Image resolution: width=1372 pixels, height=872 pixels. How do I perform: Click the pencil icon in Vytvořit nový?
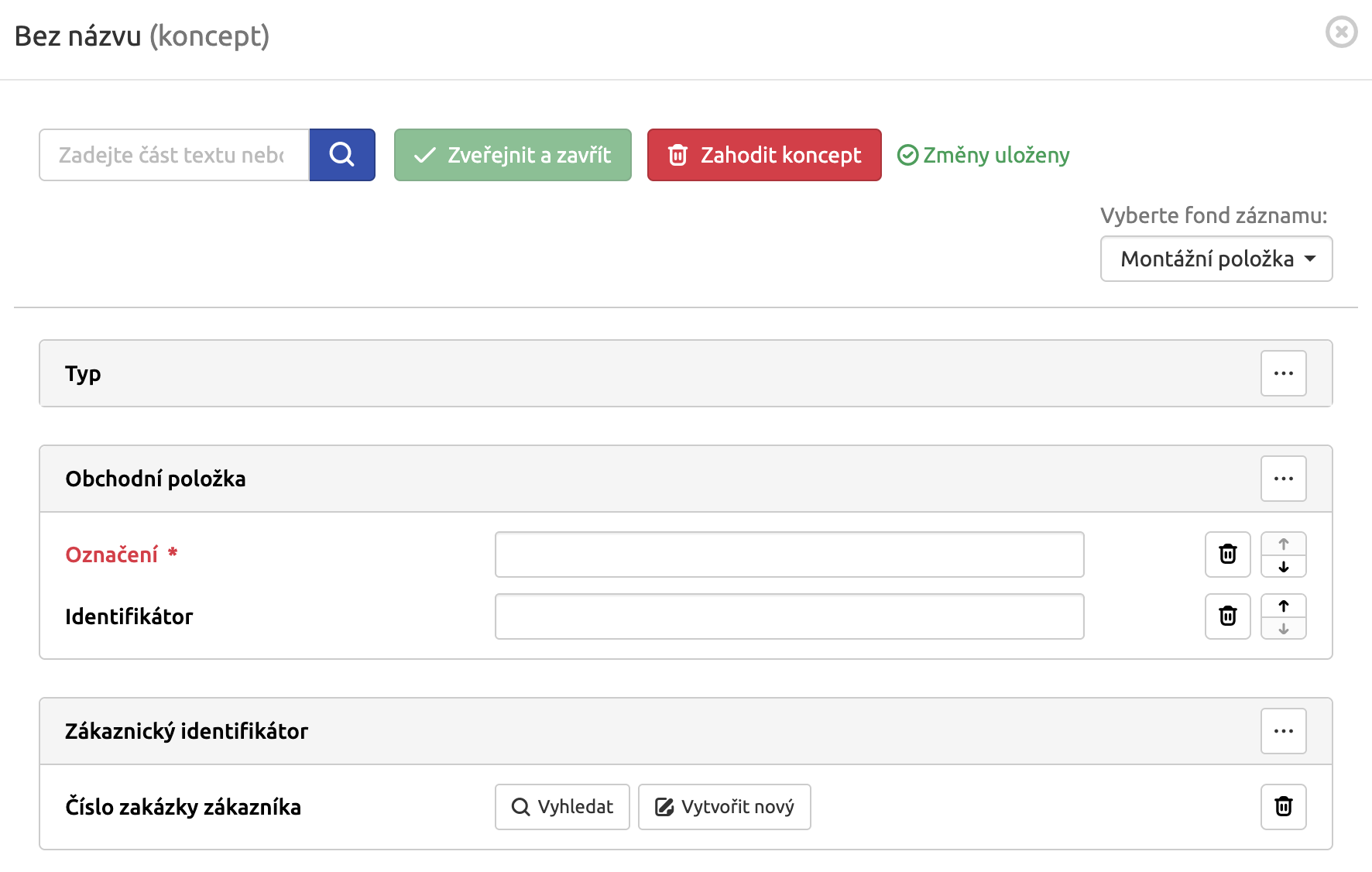point(664,807)
